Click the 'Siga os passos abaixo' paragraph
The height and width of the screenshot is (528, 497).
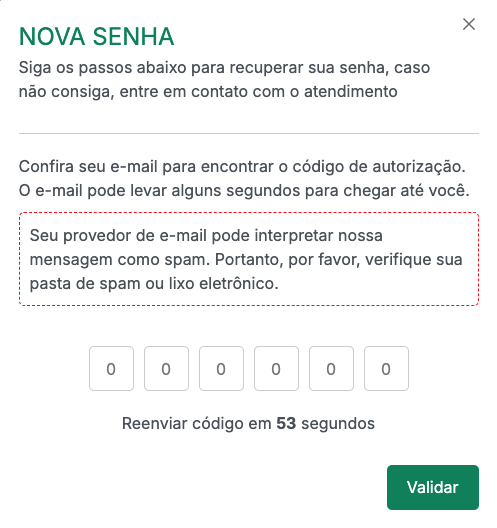pyautogui.click(x=224, y=79)
